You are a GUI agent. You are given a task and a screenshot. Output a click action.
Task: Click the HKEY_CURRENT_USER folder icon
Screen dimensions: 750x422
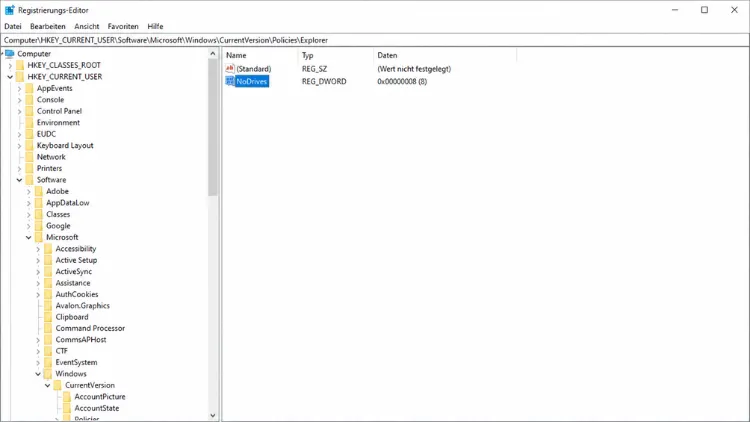pyautogui.click(x=20, y=77)
